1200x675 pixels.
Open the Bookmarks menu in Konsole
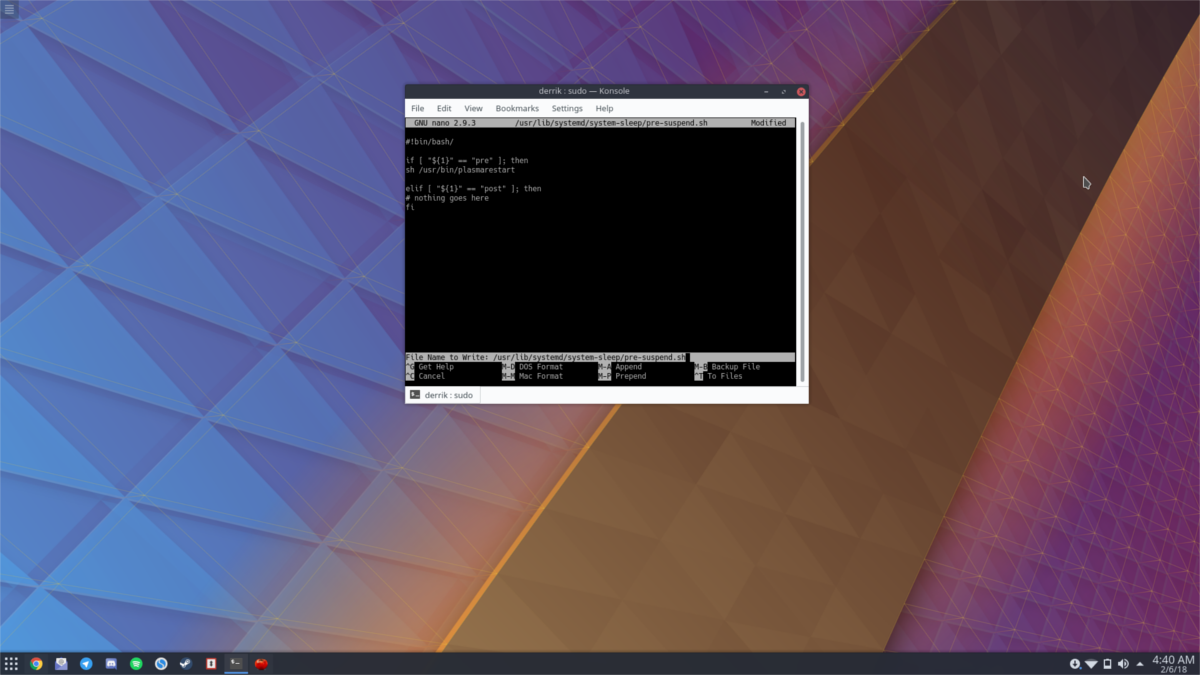click(x=517, y=108)
